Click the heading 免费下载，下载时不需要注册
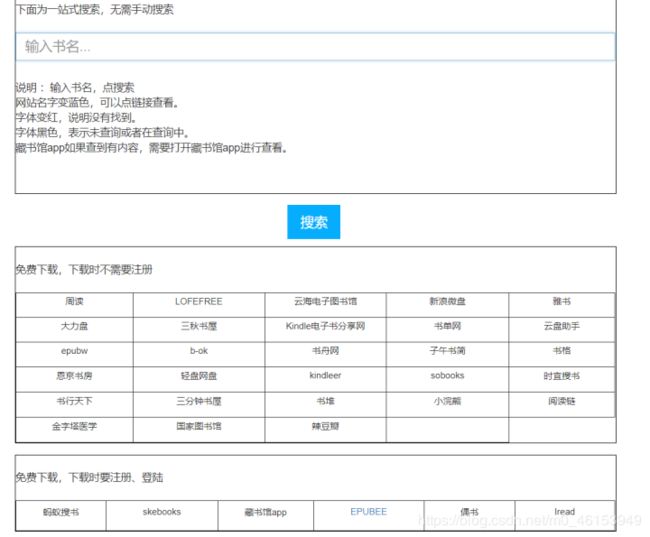 point(84,270)
